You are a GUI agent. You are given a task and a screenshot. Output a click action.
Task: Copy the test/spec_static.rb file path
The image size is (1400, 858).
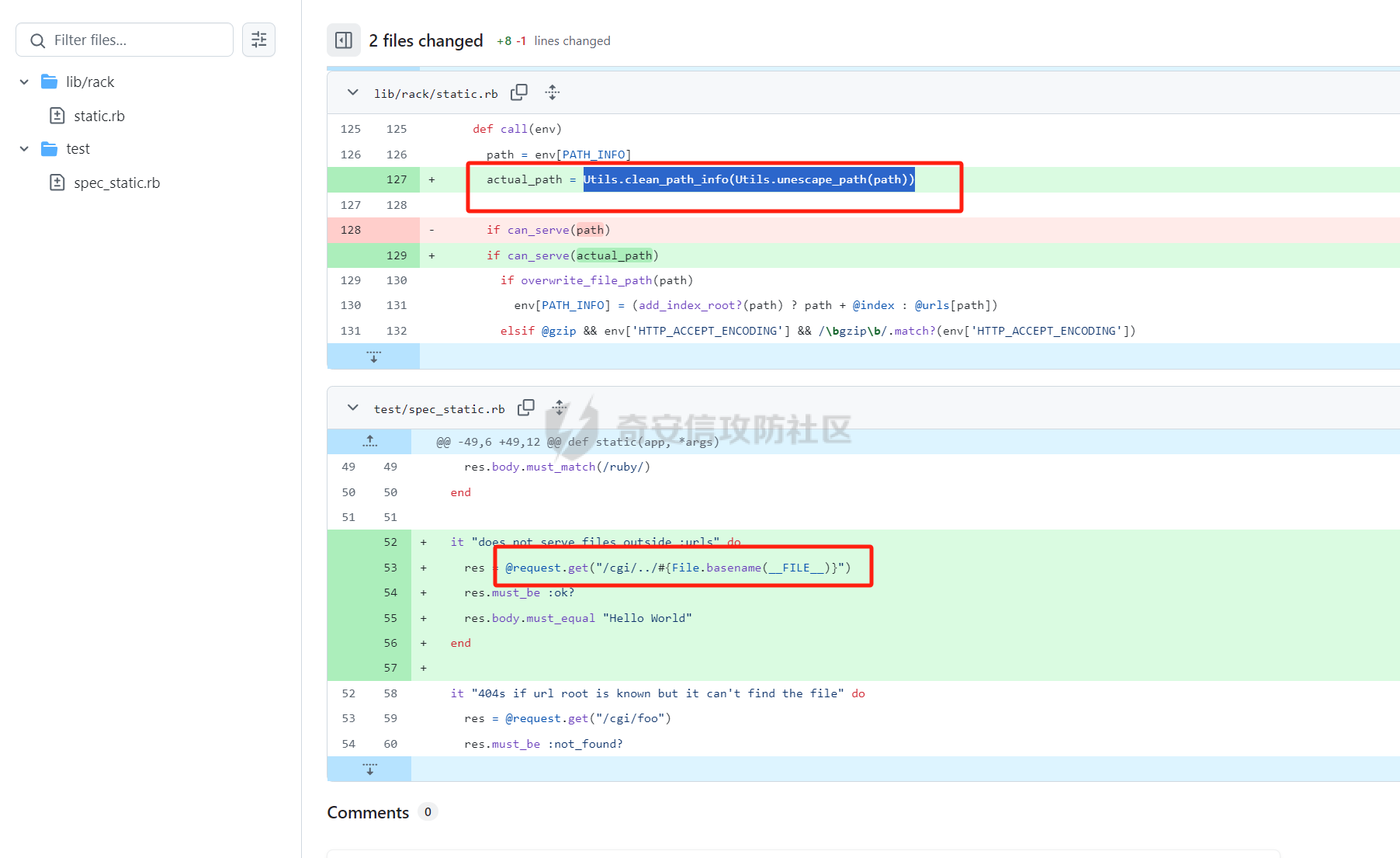pos(526,408)
